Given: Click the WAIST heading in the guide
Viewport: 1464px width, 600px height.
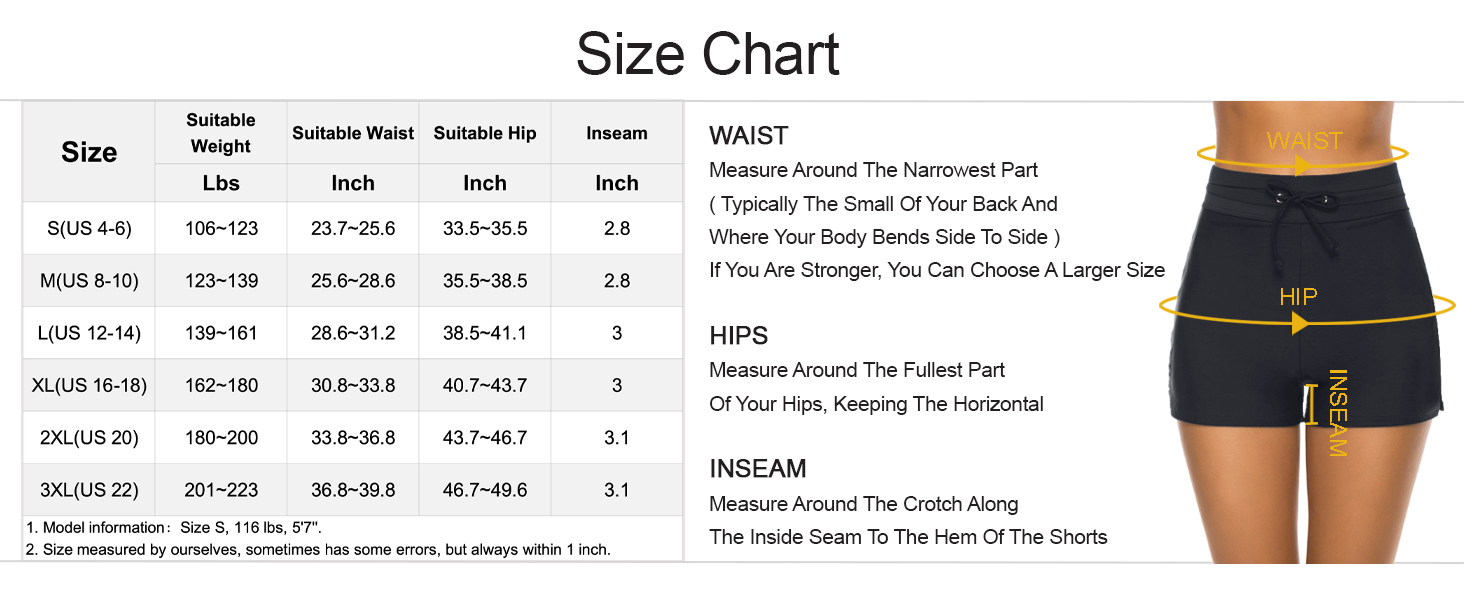Looking at the screenshot, I should point(749,136).
